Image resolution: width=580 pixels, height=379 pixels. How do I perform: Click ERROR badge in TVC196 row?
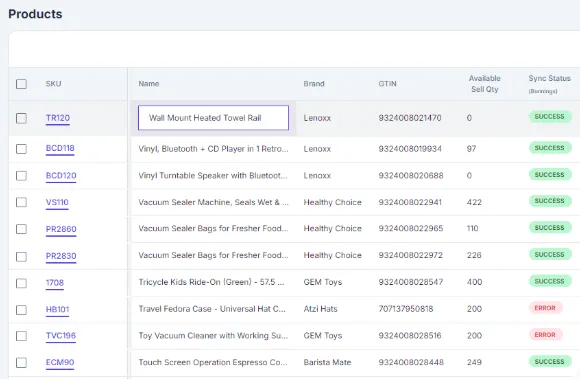pyautogui.click(x=545, y=335)
